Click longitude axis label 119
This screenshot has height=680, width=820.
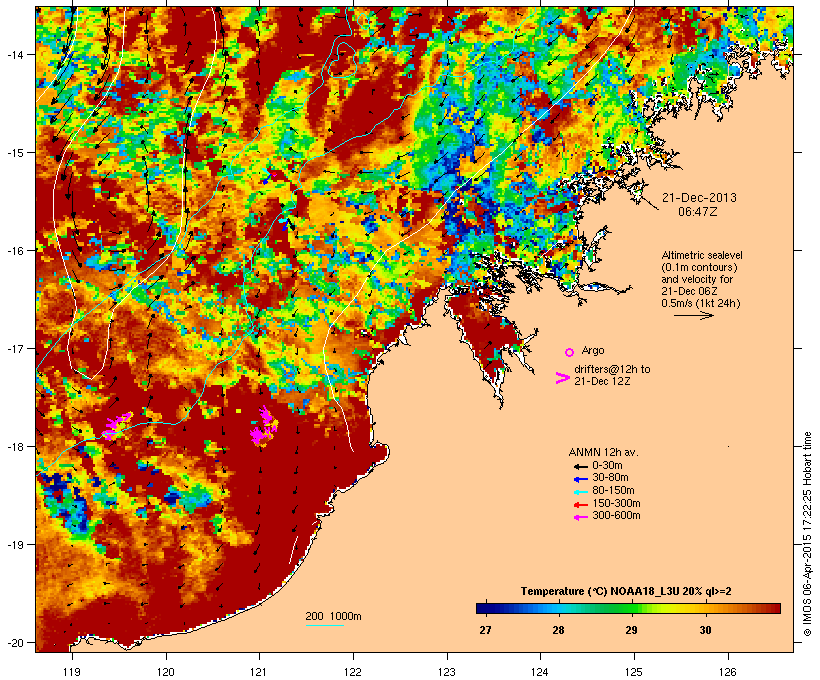point(72,672)
